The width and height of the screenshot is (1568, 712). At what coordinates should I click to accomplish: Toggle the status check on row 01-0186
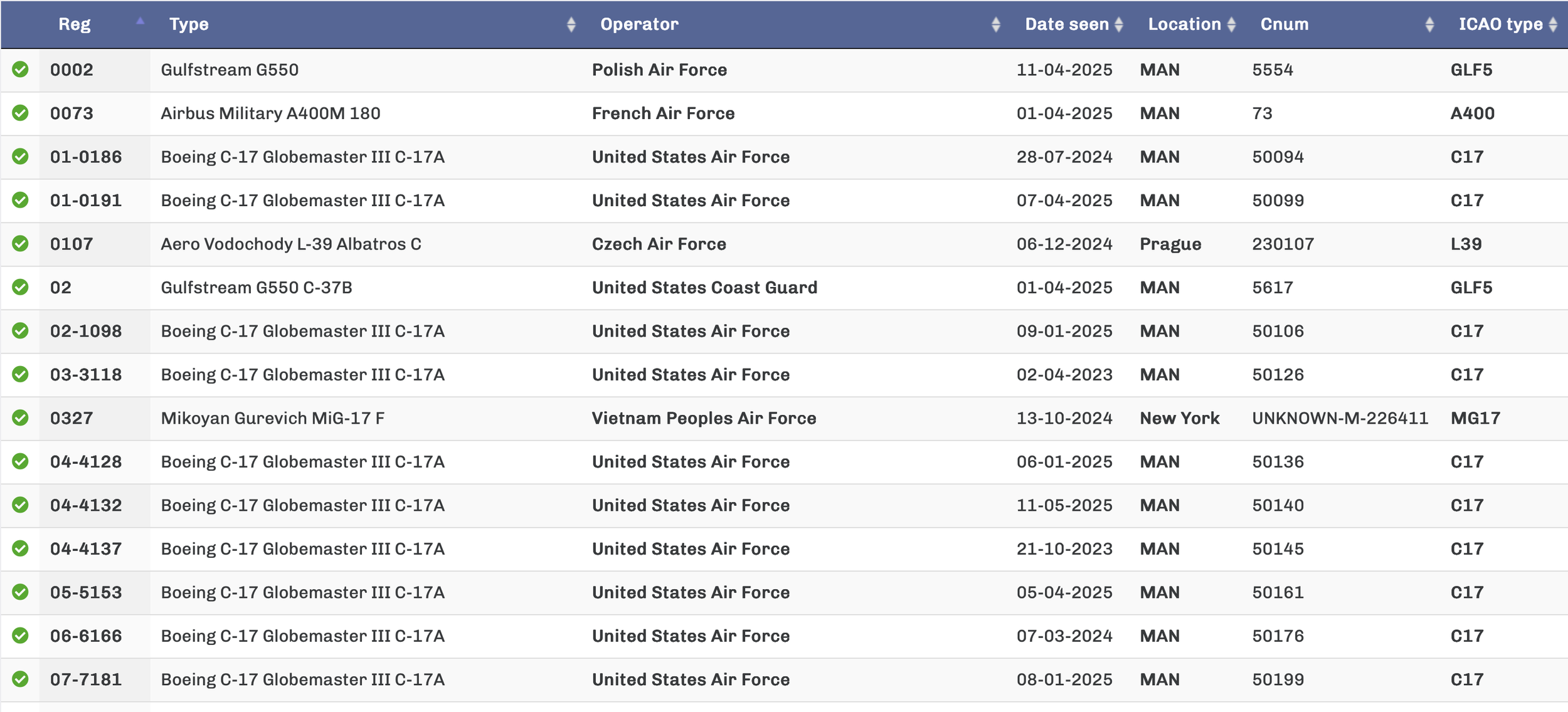click(20, 157)
